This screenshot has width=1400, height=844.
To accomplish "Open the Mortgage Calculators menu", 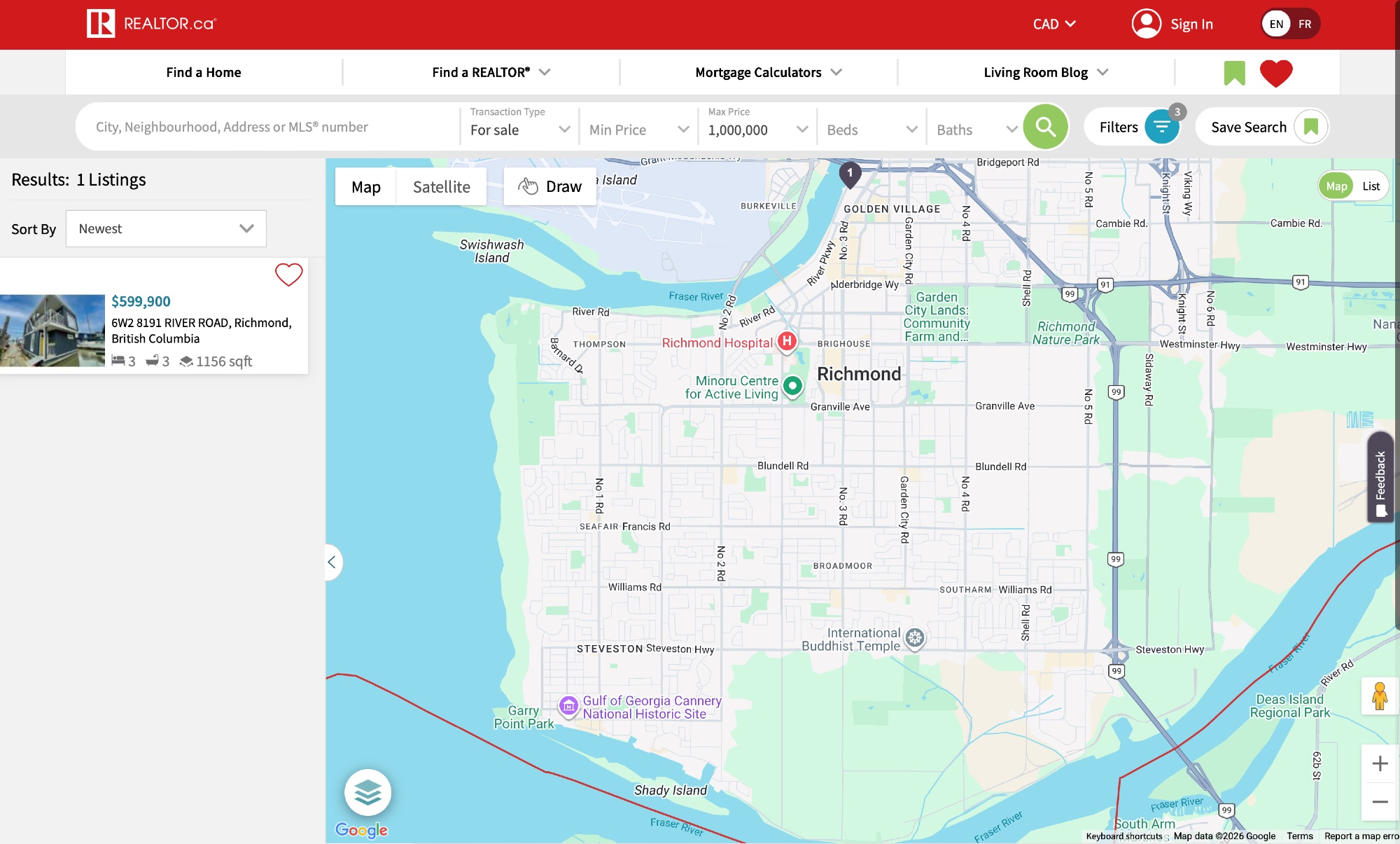I will pos(768,72).
